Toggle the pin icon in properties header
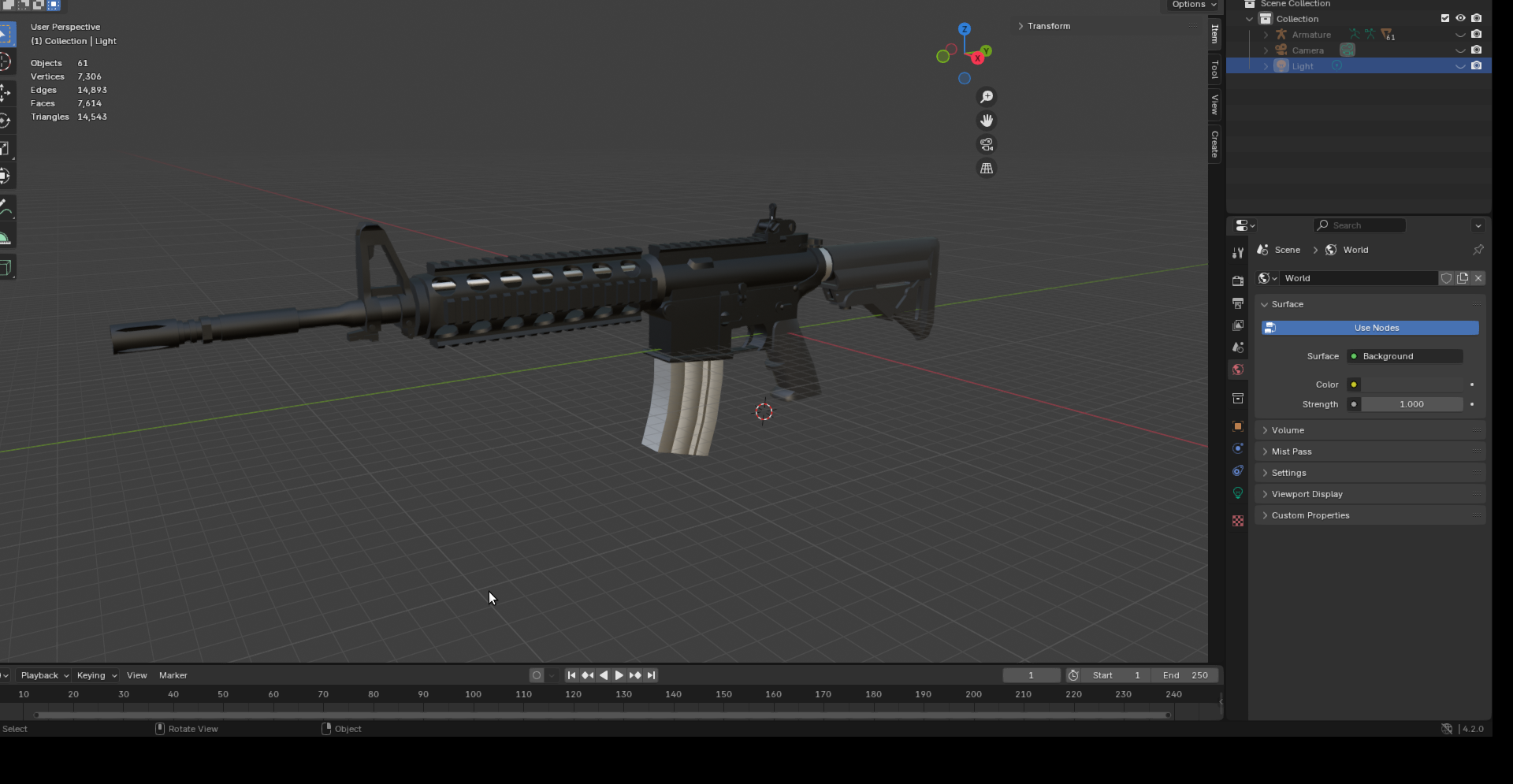This screenshot has height=784, width=1513. click(x=1478, y=250)
